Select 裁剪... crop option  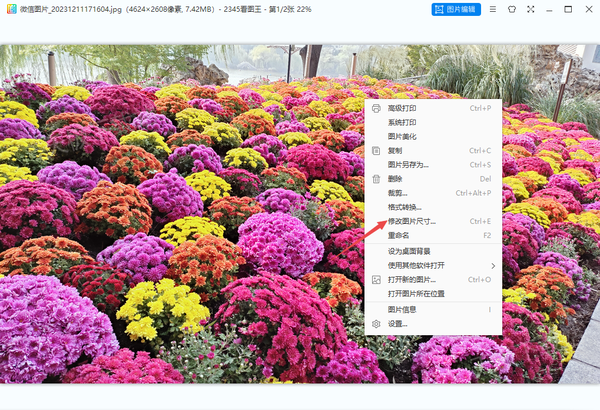pos(398,193)
